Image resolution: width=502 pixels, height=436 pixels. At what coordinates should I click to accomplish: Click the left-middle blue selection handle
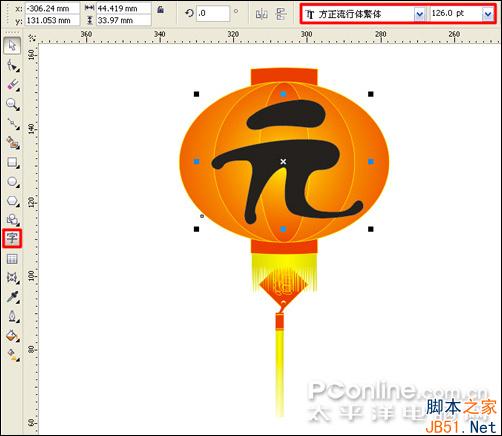(197, 162)
